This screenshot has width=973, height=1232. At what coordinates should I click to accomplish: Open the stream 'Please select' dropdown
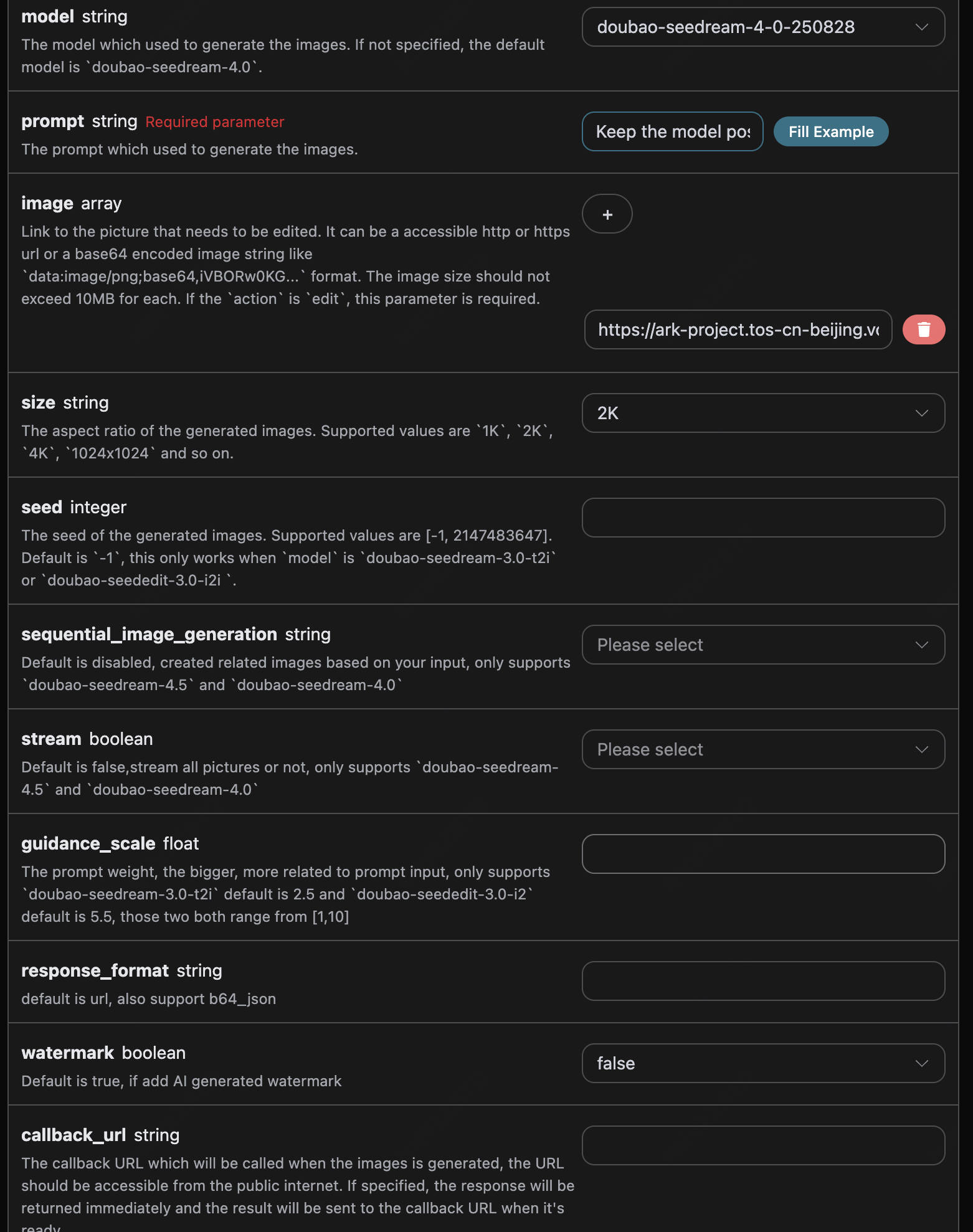pyautogui.click(x=748, y=750)
